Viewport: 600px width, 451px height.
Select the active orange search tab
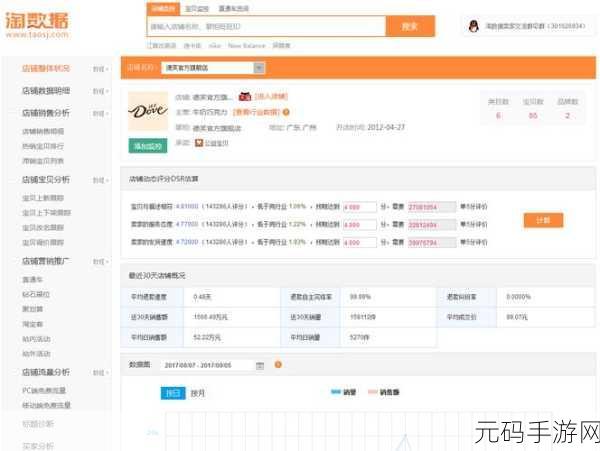[163, 8]
